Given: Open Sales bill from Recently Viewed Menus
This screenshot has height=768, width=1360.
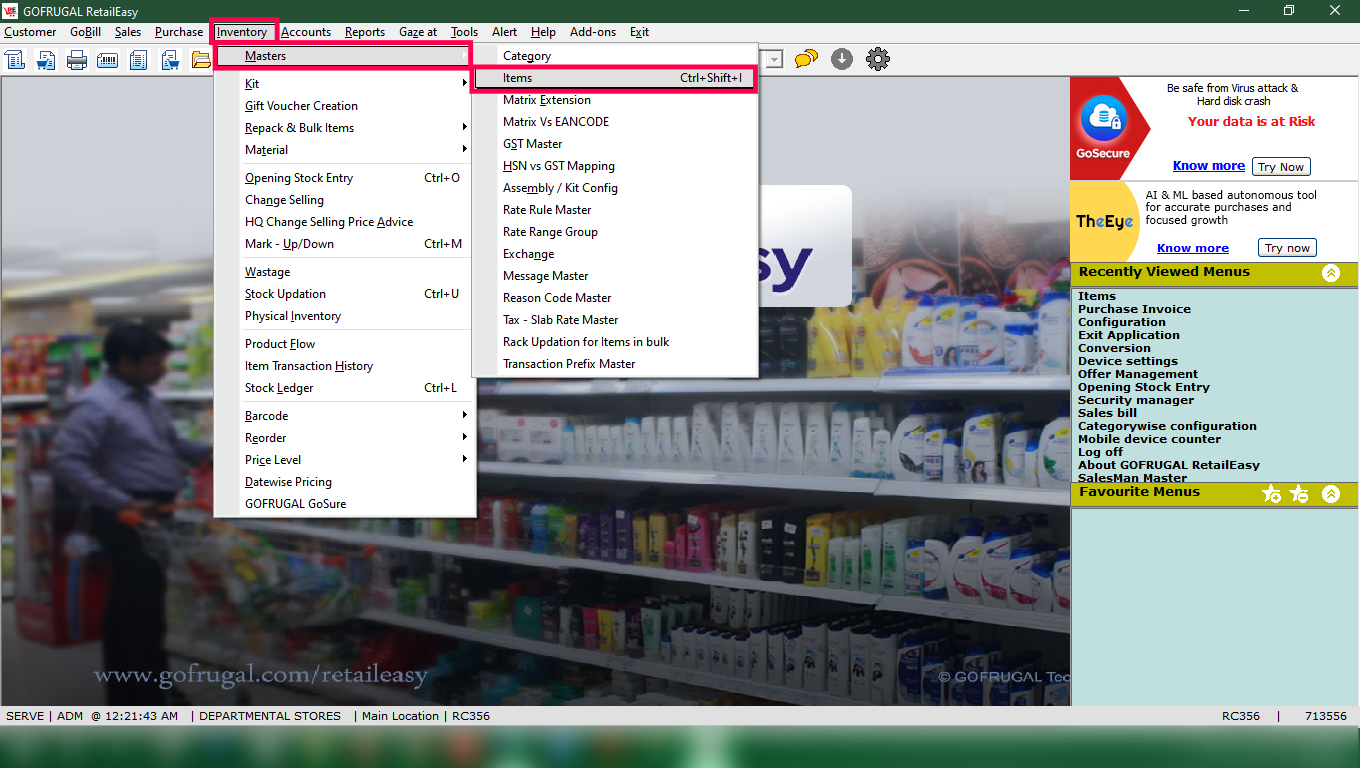Looking at the screenshot, I should pos(1107,413).
